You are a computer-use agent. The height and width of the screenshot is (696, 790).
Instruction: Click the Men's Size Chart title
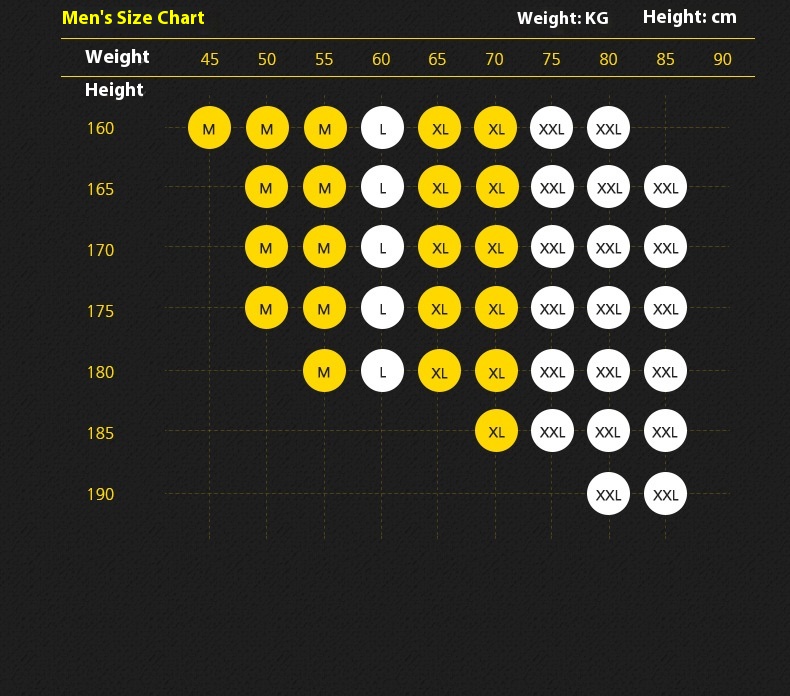pos(133,17)
